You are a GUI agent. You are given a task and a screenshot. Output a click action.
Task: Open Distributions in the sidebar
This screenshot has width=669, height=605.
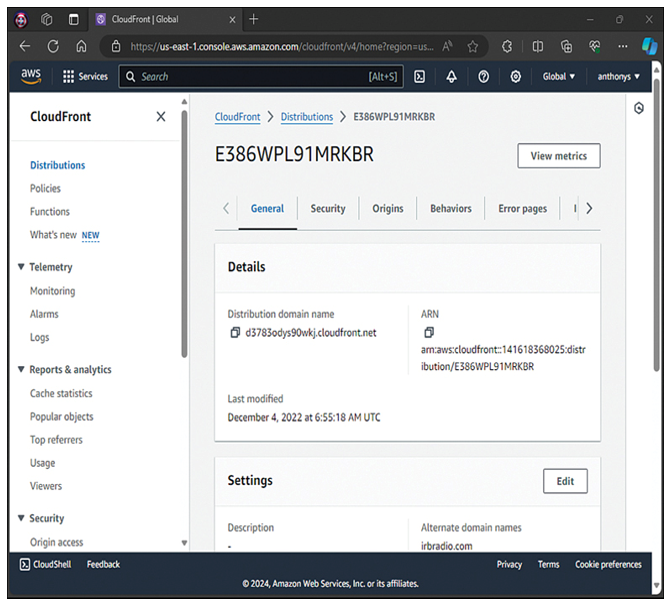click(58, 165)
